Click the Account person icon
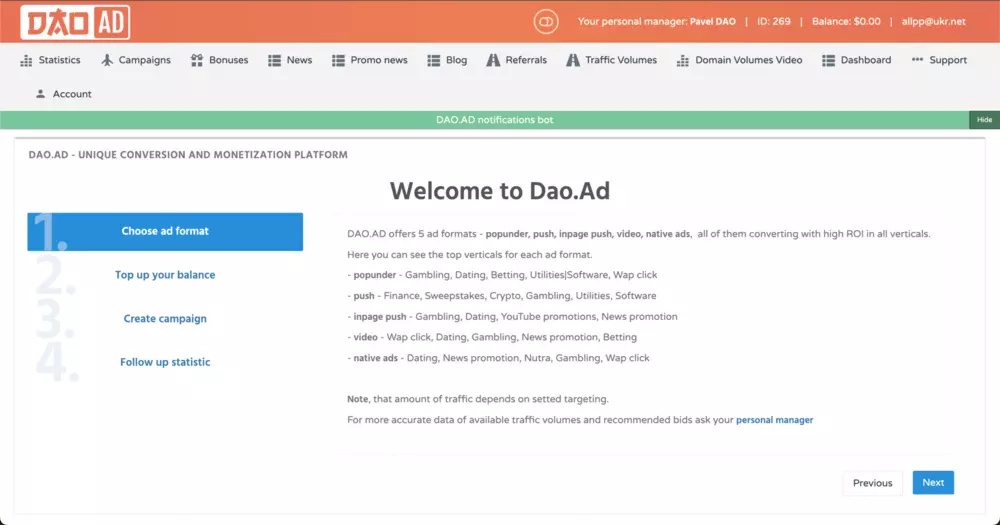Viewport: 1000px width, 525px height. [x=40, y=94]
